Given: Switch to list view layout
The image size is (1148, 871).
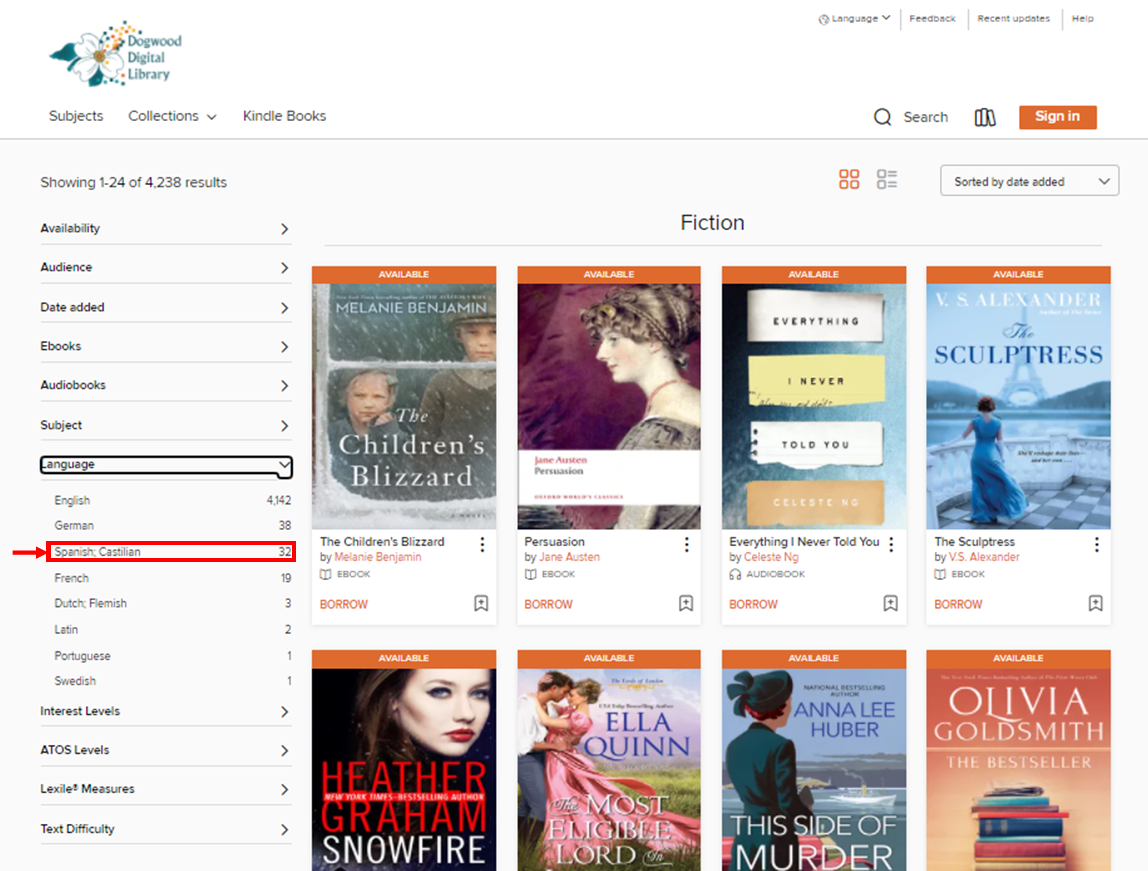Looking at the screenshot, I should 887,180.
